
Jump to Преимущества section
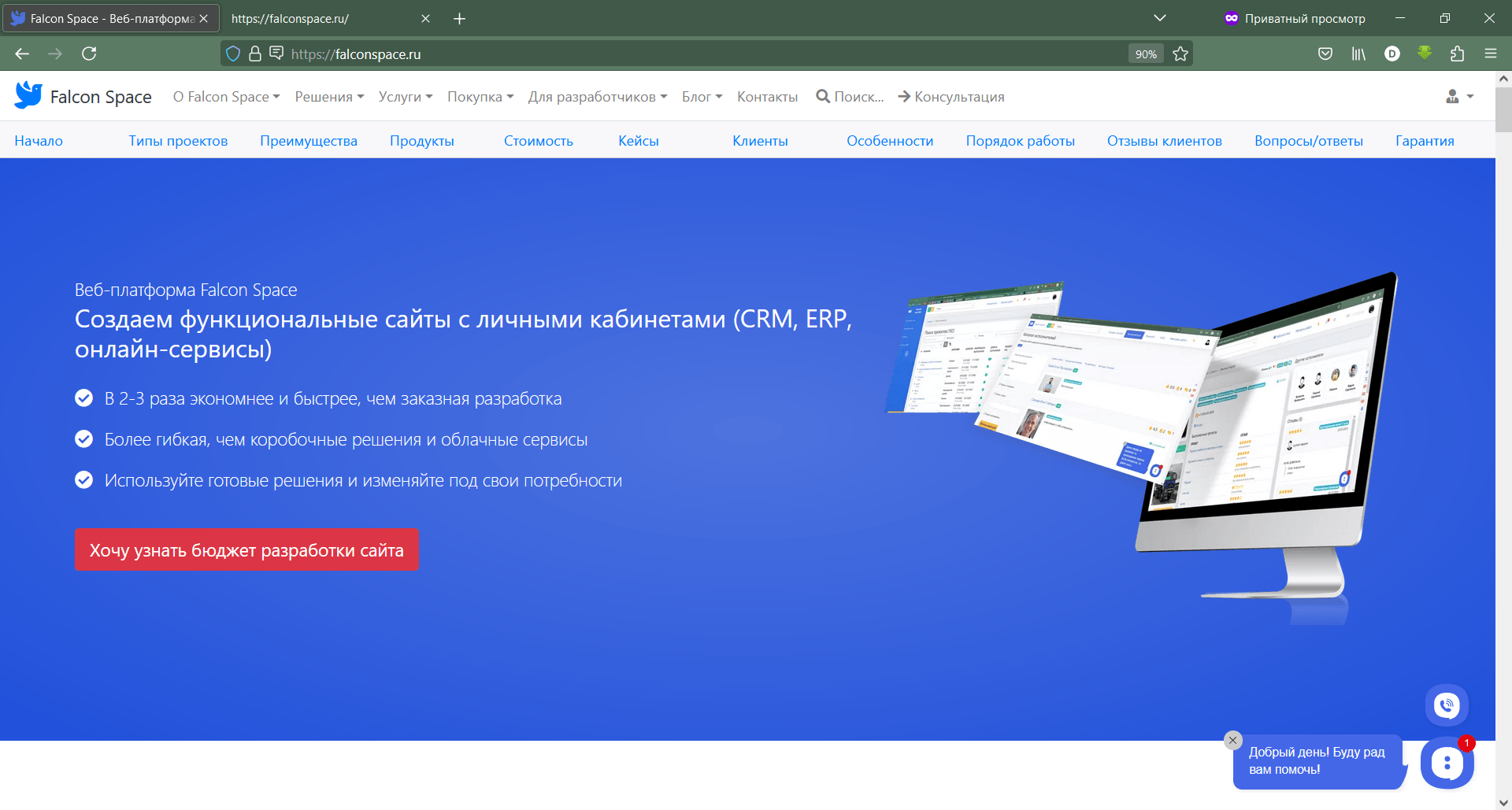click(x=309, y=141)
